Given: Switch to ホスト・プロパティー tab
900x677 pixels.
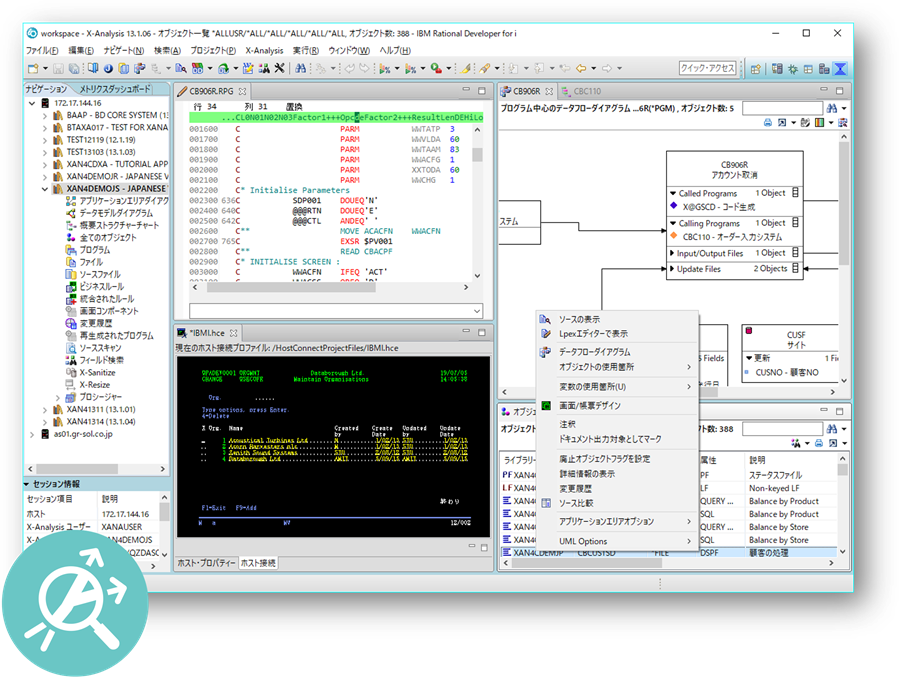Looking at the screenshot, I should click(206, 563).
